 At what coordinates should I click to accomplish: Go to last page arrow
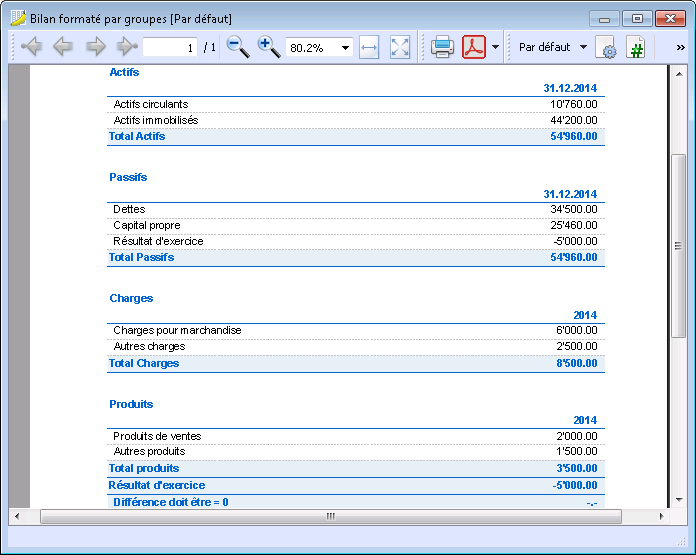127,47
